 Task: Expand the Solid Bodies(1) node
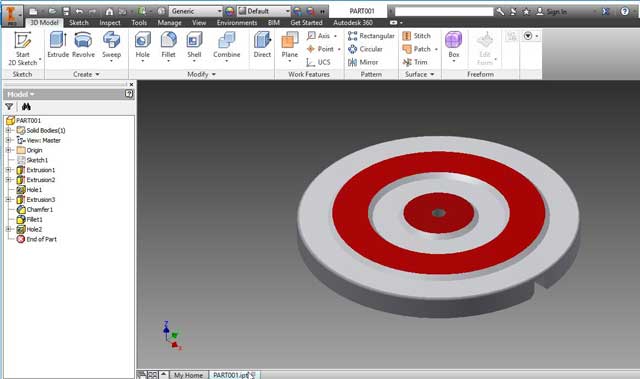pyautogui.click(x=8, y=130)
